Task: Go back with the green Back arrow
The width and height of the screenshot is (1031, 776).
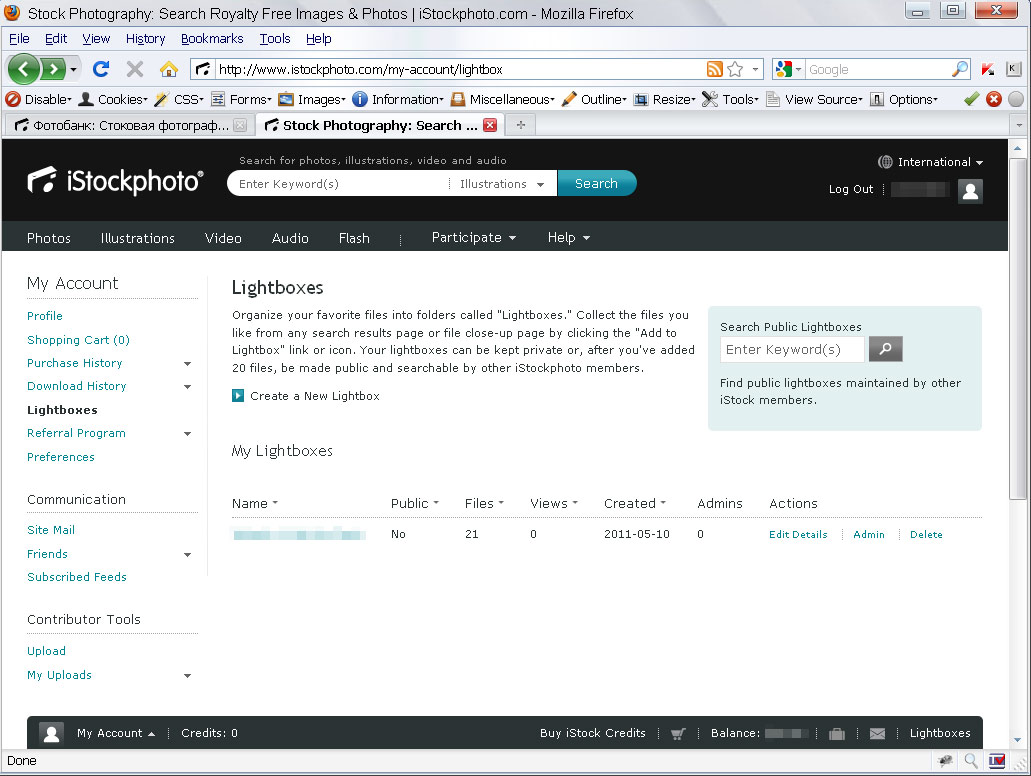Action: click(x=24, y=68)
